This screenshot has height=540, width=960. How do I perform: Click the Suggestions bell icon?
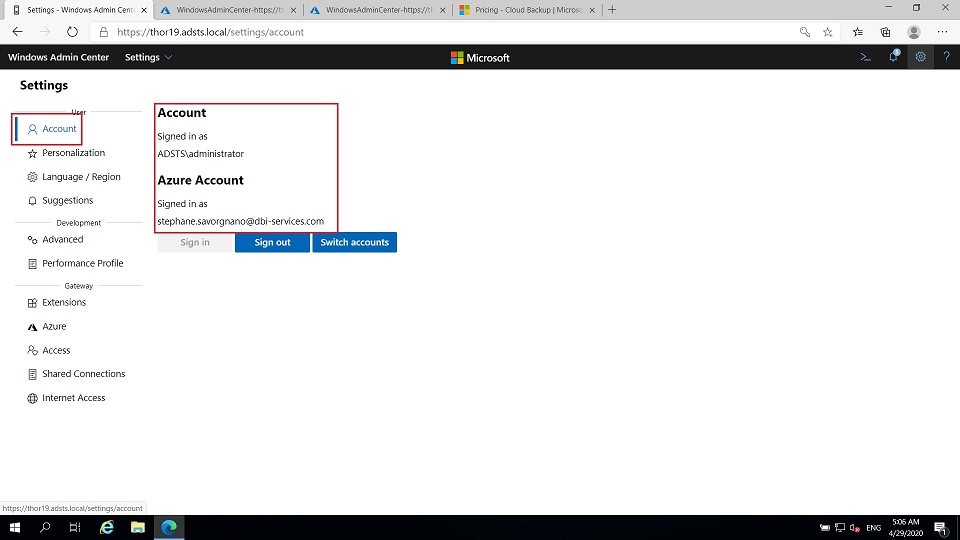pyautogui.click(x=32, y=201)
